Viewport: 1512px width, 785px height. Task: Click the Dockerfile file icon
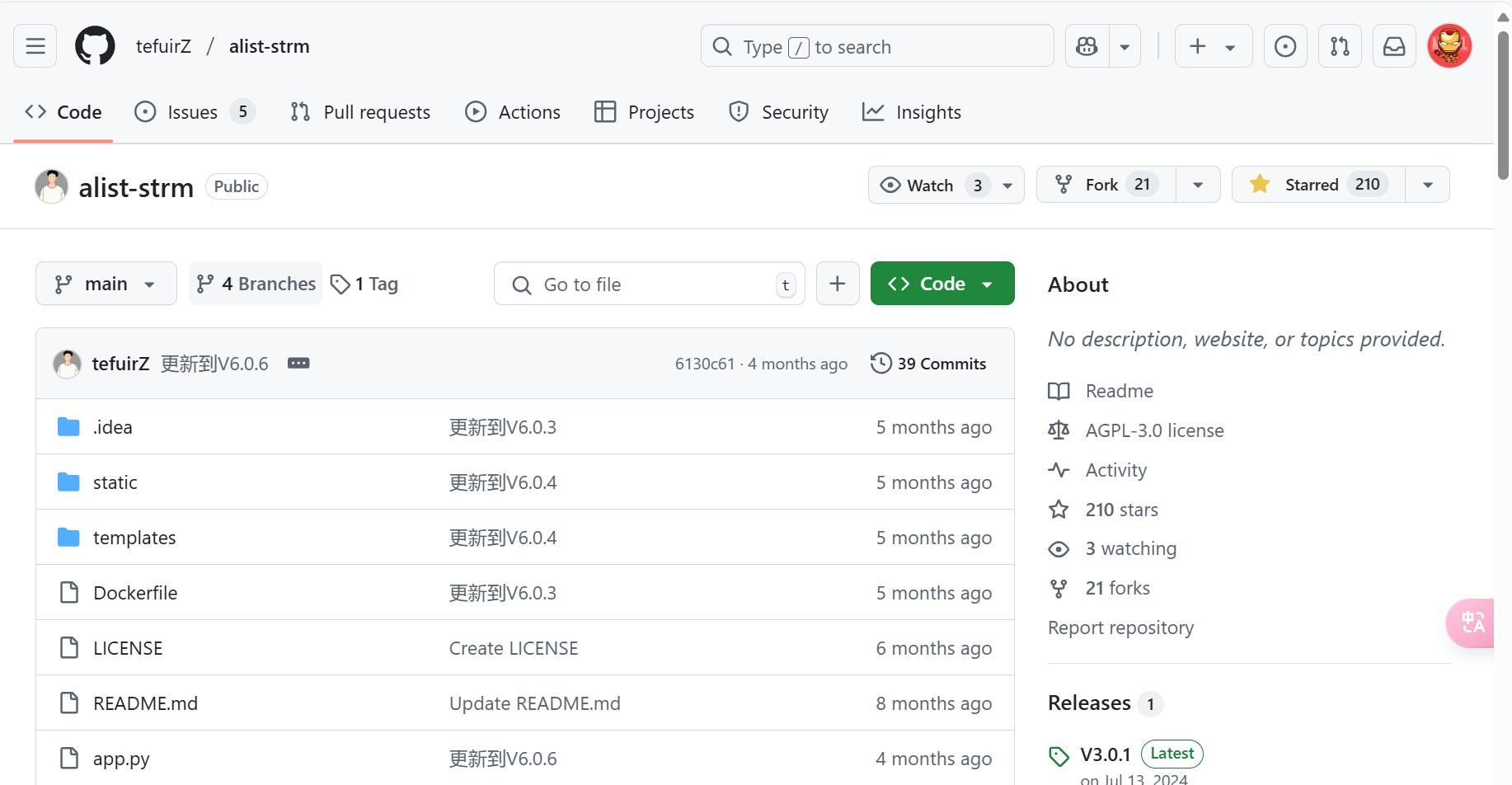coord(69,592)
